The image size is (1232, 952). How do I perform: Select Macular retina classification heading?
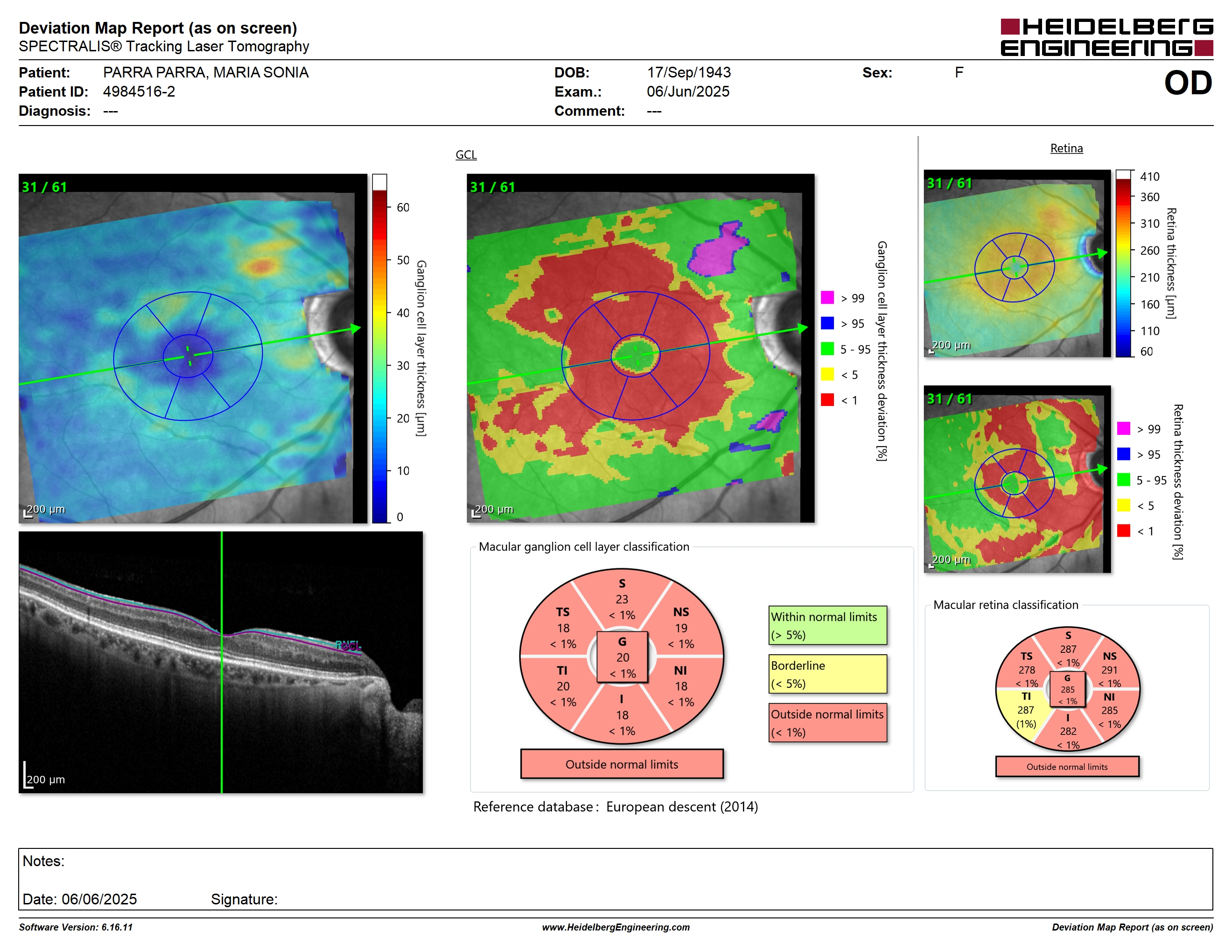click(1005, 605)
